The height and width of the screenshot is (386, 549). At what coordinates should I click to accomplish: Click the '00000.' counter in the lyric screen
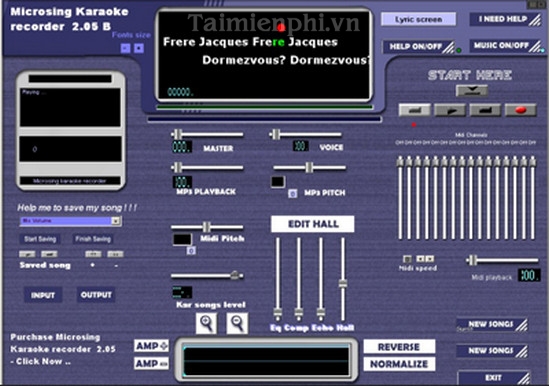180,92
